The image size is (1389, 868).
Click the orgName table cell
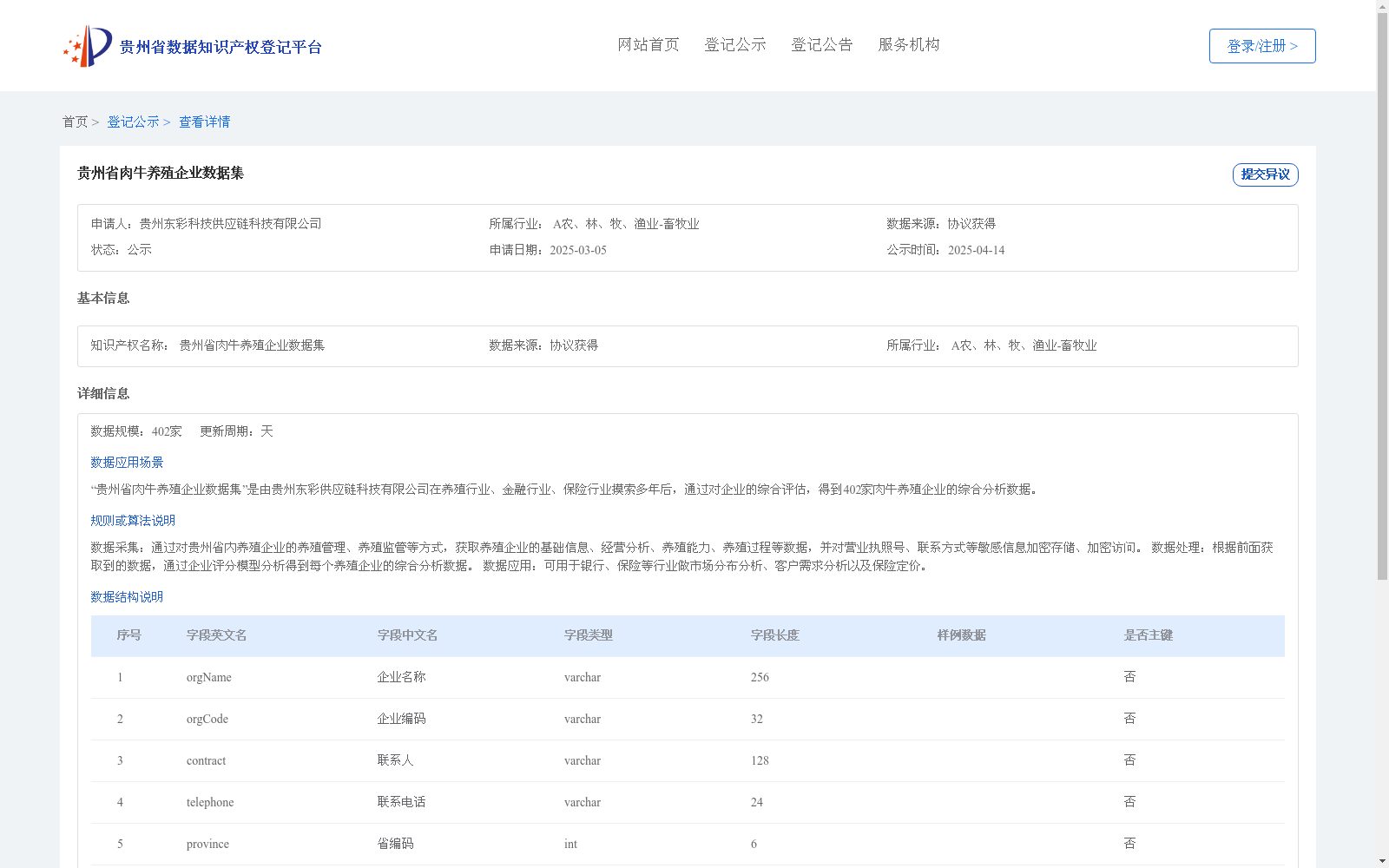point(209,677)
